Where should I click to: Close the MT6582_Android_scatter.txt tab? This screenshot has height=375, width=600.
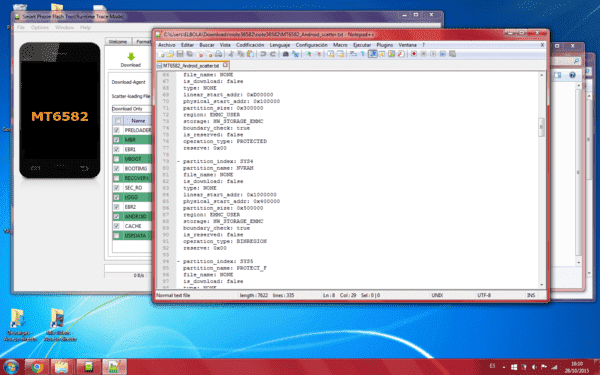click(x=225, y=65)
